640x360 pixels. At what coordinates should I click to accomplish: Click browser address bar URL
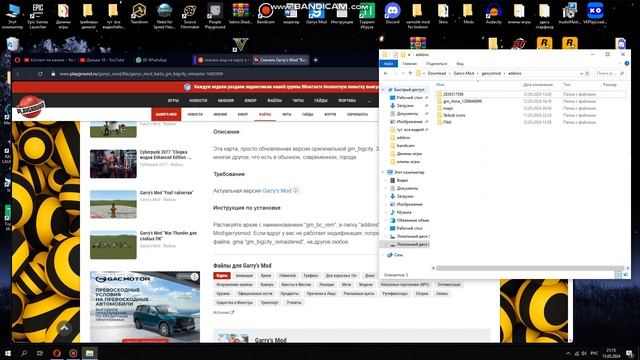point(141,74)
